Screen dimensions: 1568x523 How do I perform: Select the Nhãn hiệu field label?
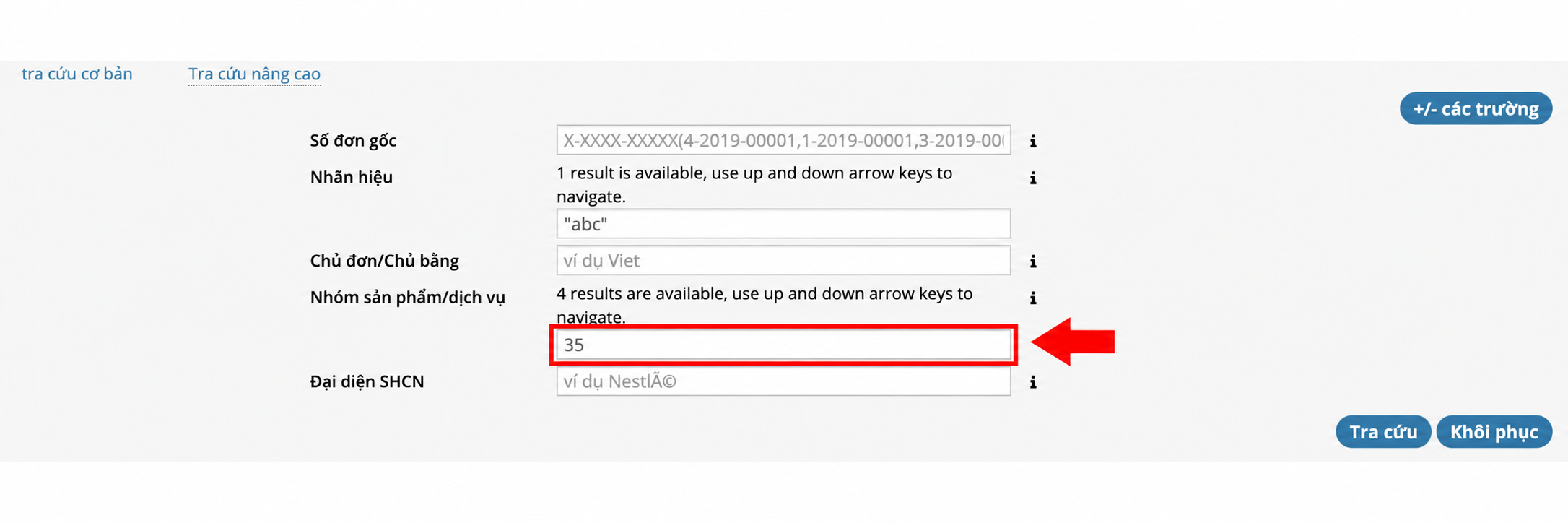coord(351,177)
